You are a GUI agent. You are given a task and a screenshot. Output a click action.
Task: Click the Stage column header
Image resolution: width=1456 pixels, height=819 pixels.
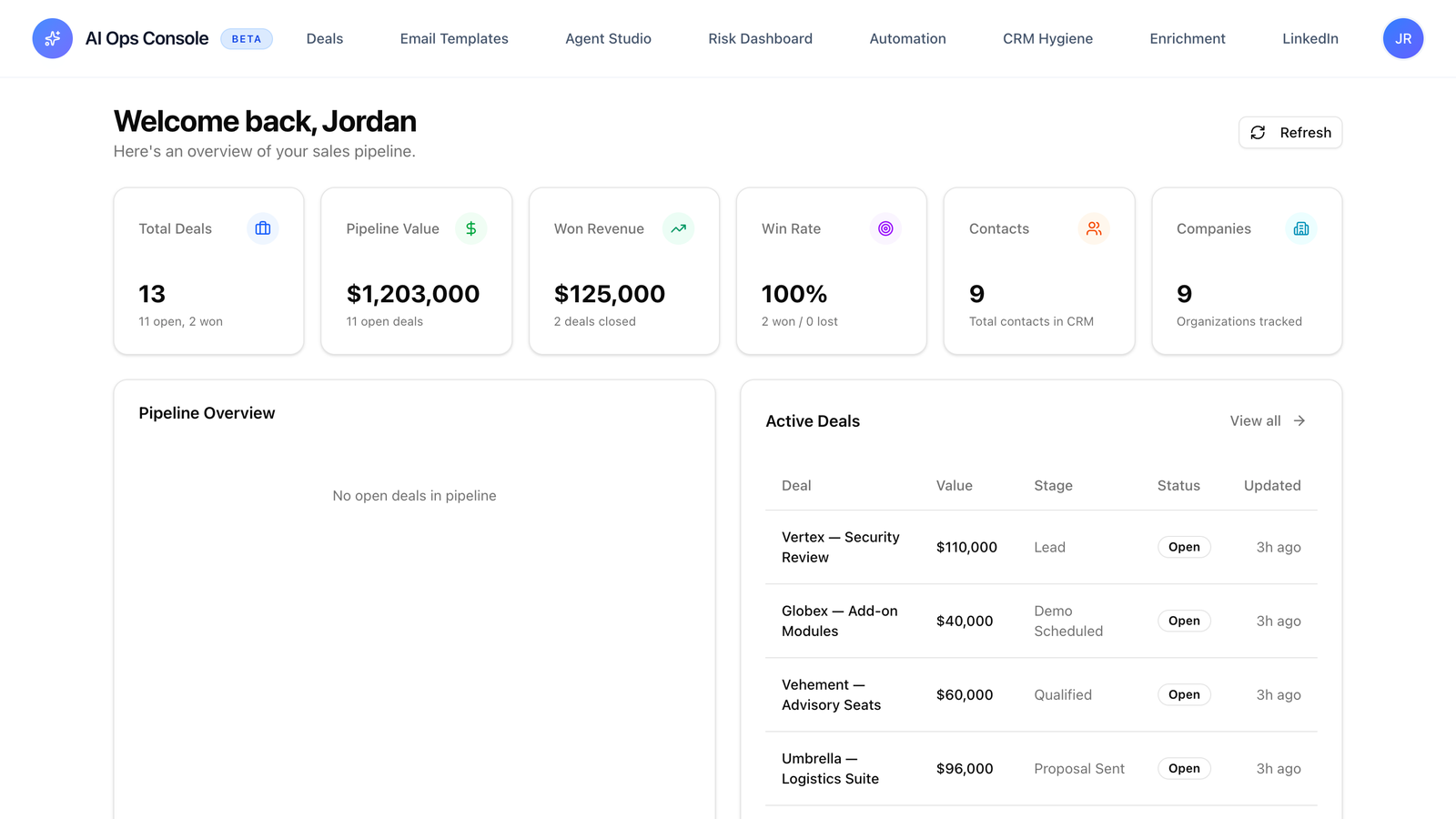point(1053,485)
